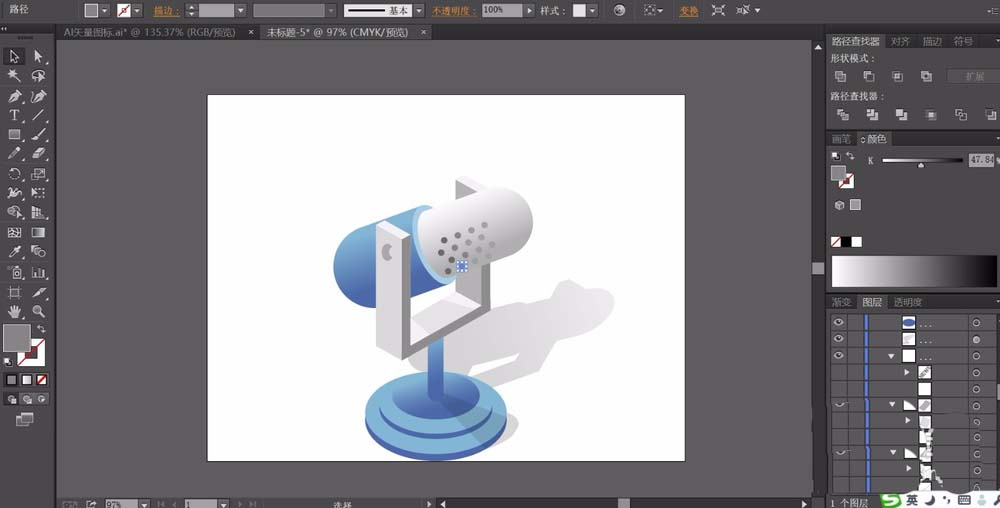Open the 符号 panel tab
Image resolution: width=1000 pixels, height=508 pixels.
coord(963,41)
